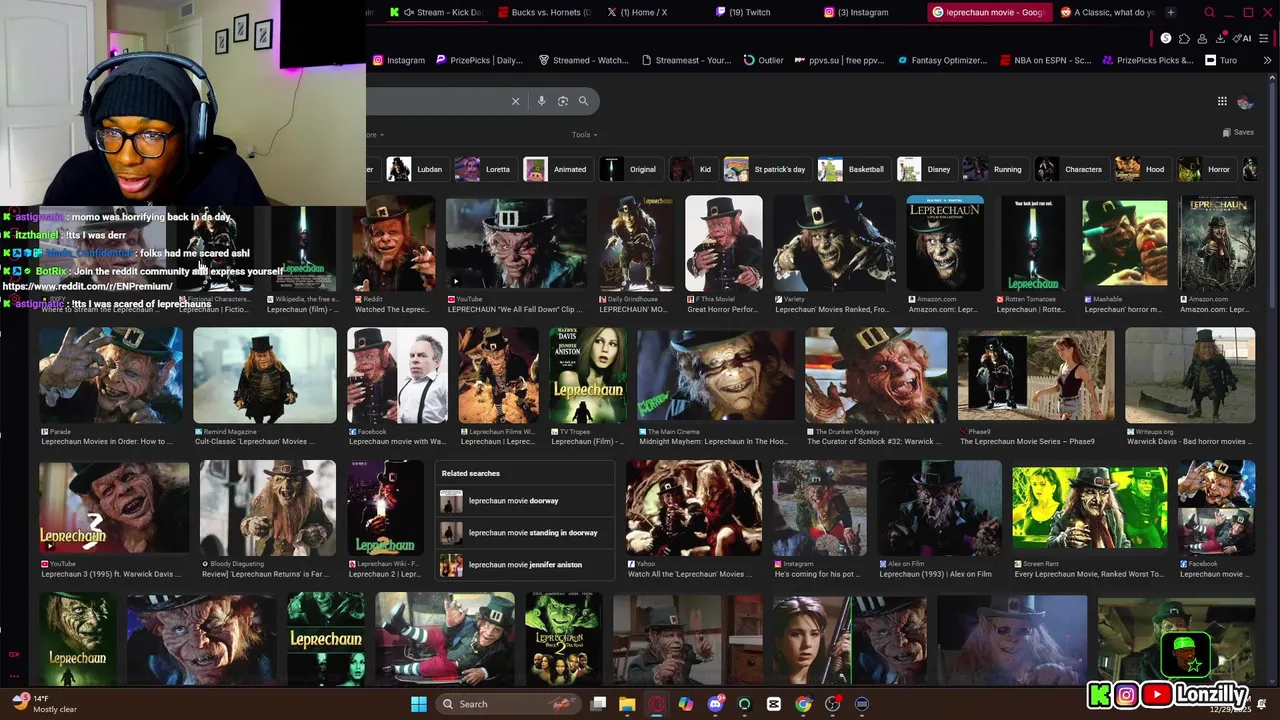This screenshot has height=720, width=1280.
Task: Open related search 'leprechaun movie jennifer aniston'
Action: coord(525,565)
